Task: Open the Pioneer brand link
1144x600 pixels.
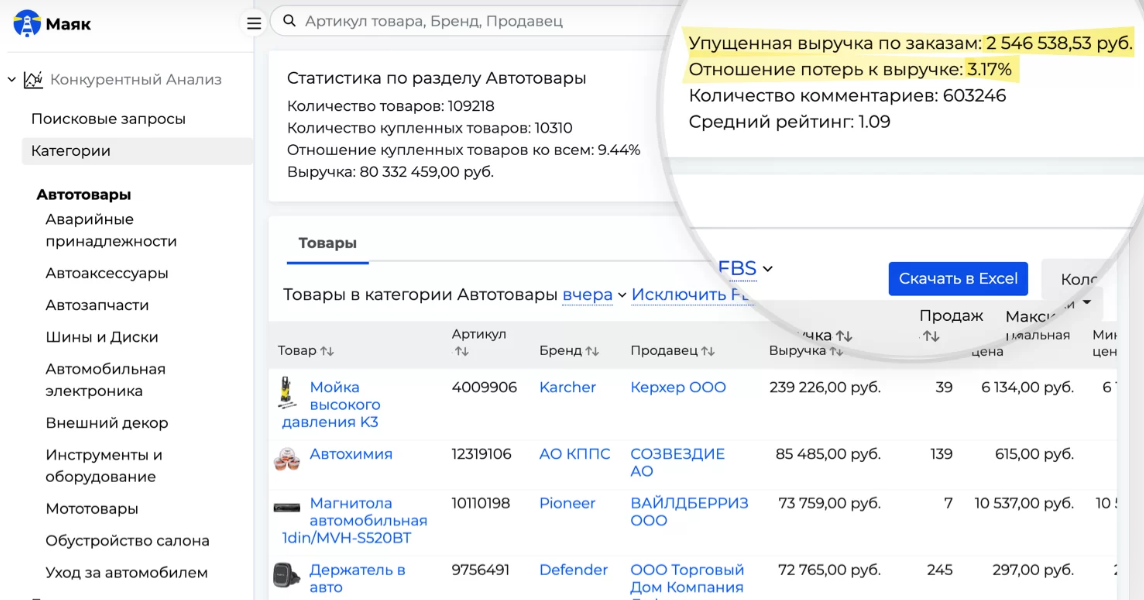Action: [567, 503]
